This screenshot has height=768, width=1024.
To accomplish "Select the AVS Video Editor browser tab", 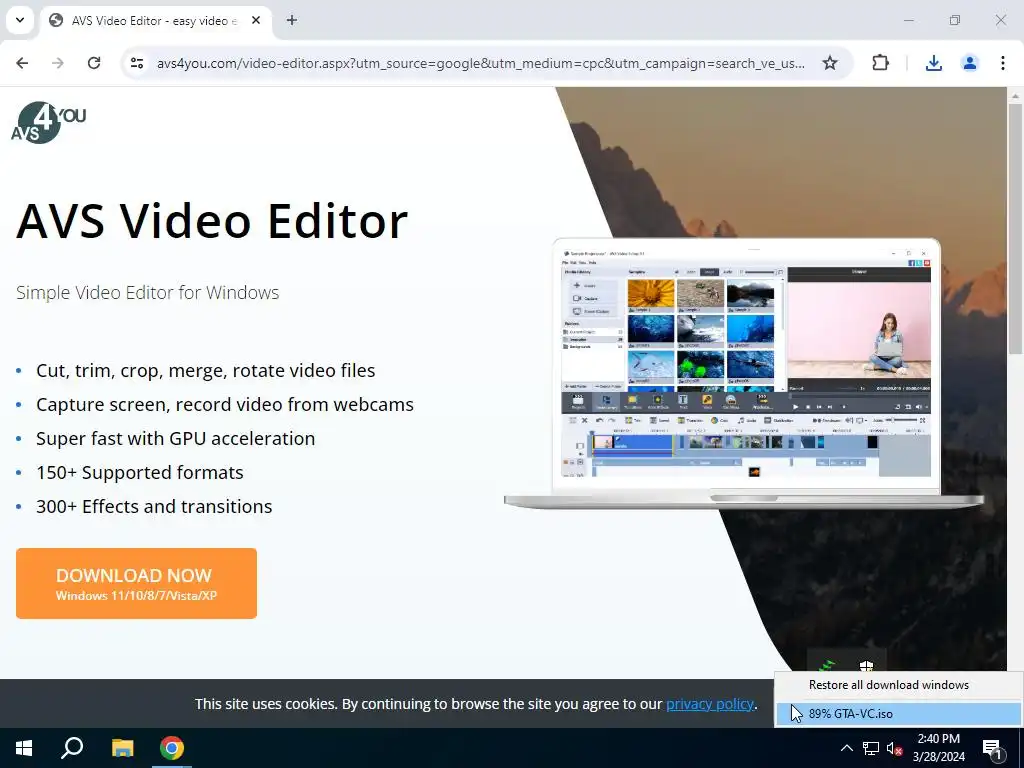I will click(156, 21).
